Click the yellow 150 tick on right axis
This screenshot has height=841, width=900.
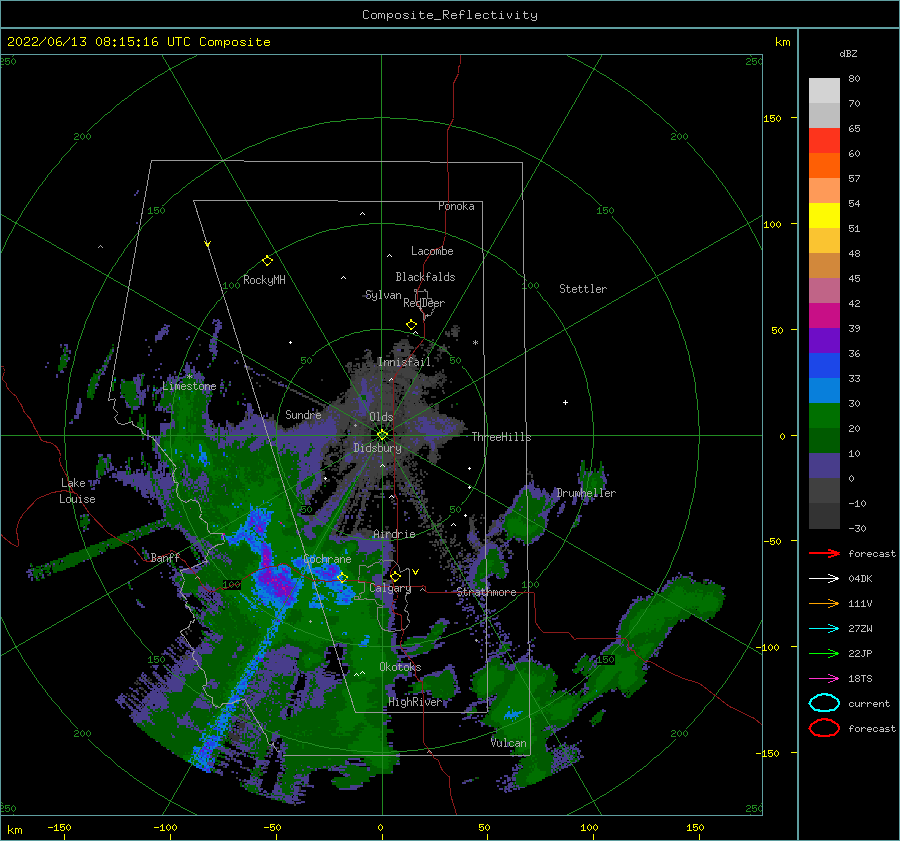(x=772, y=118)
